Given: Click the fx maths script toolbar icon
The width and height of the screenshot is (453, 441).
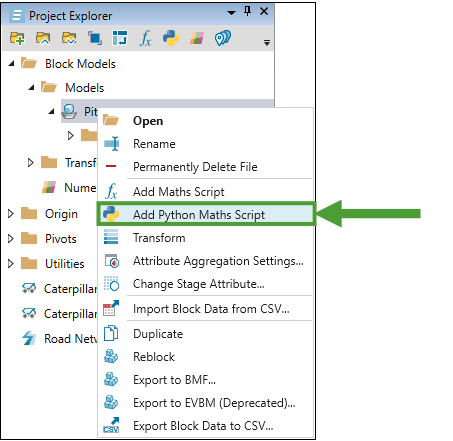Looking at the screenshot, I should pyautogui.click(x=145, y=38).
